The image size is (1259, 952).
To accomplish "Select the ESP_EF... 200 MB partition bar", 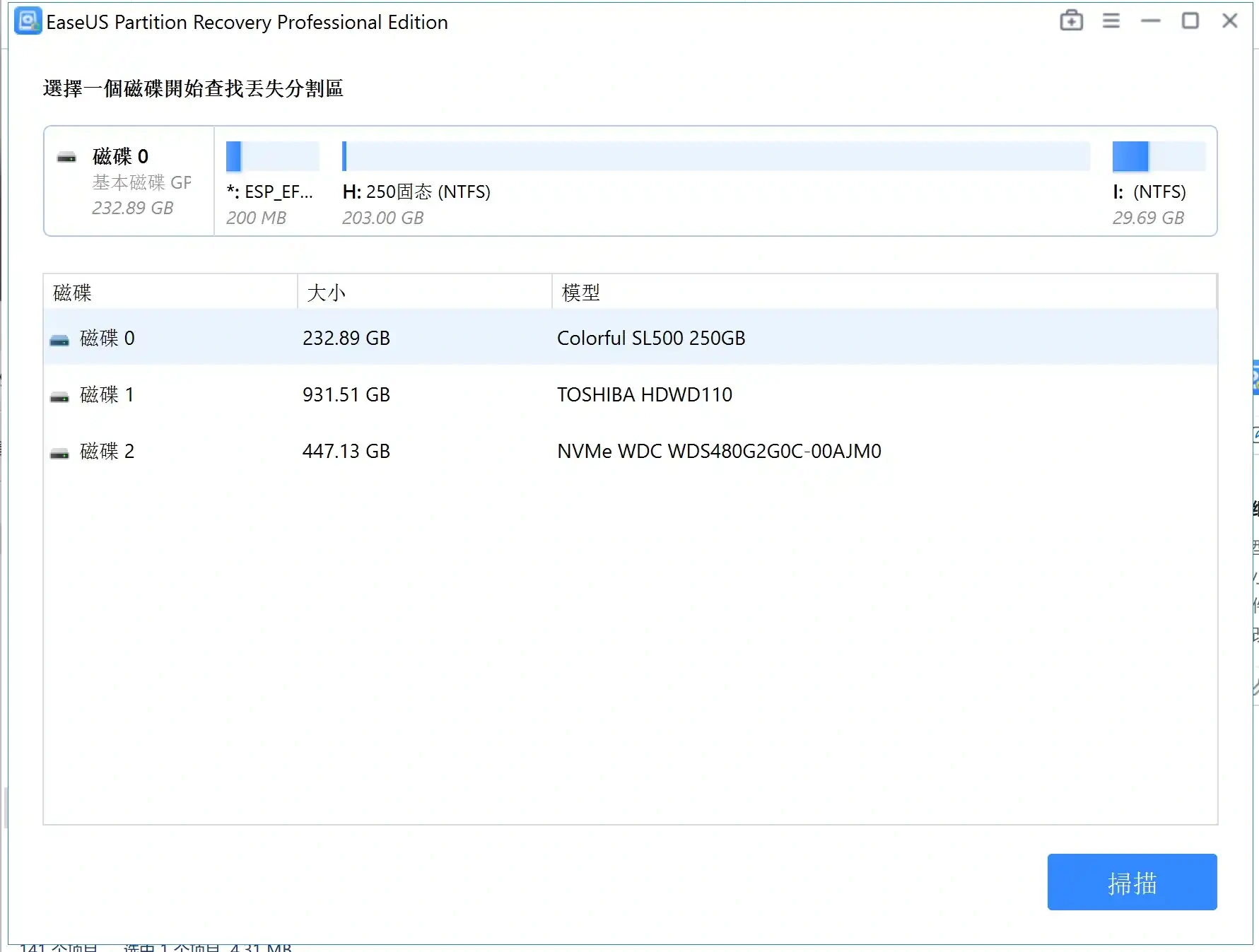I will pos(273,156).
